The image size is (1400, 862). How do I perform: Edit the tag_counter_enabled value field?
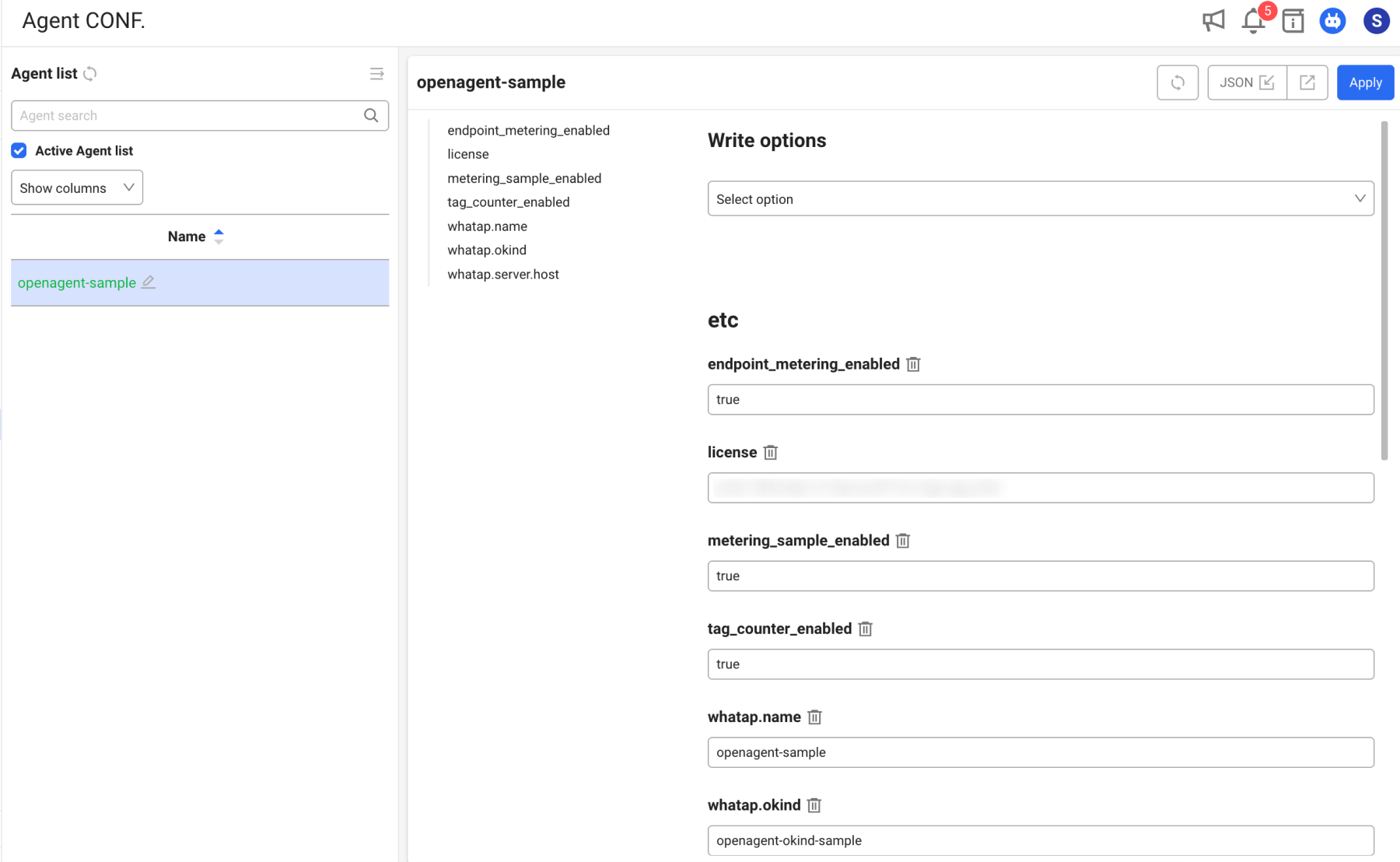point(1041,664)
